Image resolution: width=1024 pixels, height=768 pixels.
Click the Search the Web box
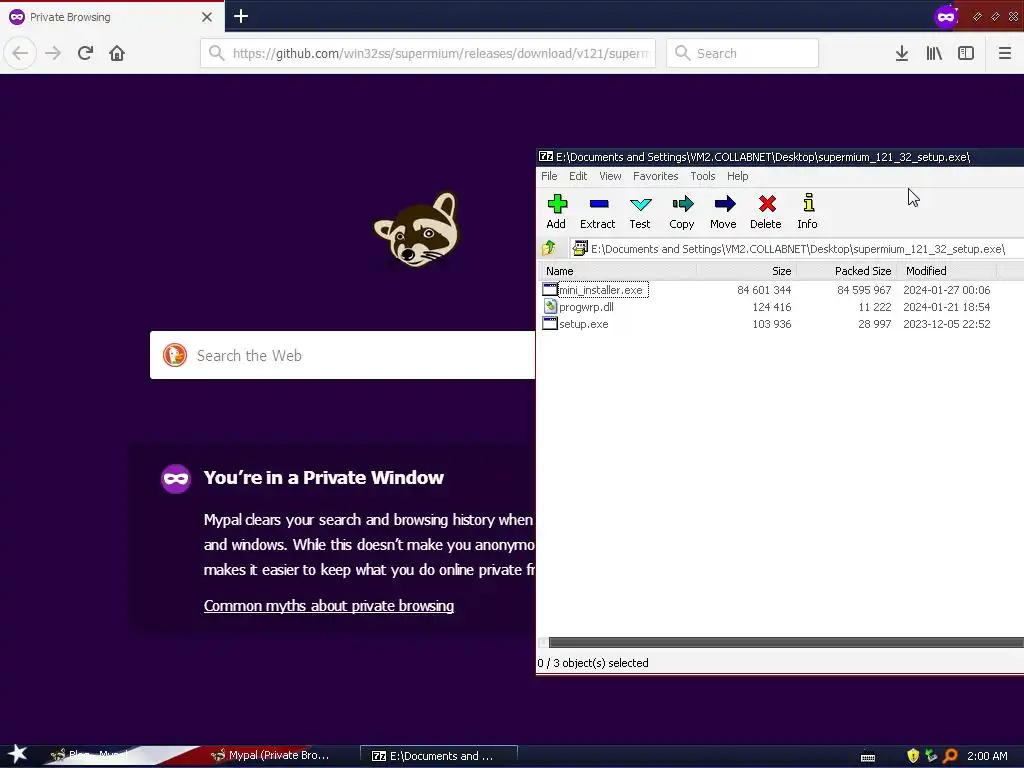click(343, 355)
